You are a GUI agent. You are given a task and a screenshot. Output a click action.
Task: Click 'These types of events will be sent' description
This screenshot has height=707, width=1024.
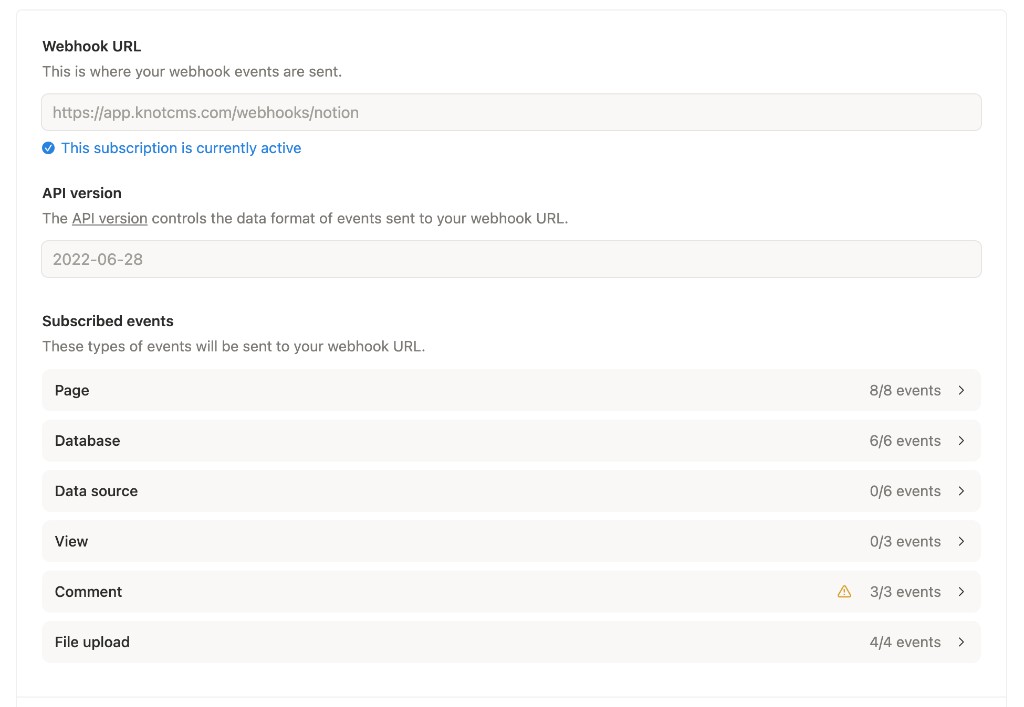point(234,347)
